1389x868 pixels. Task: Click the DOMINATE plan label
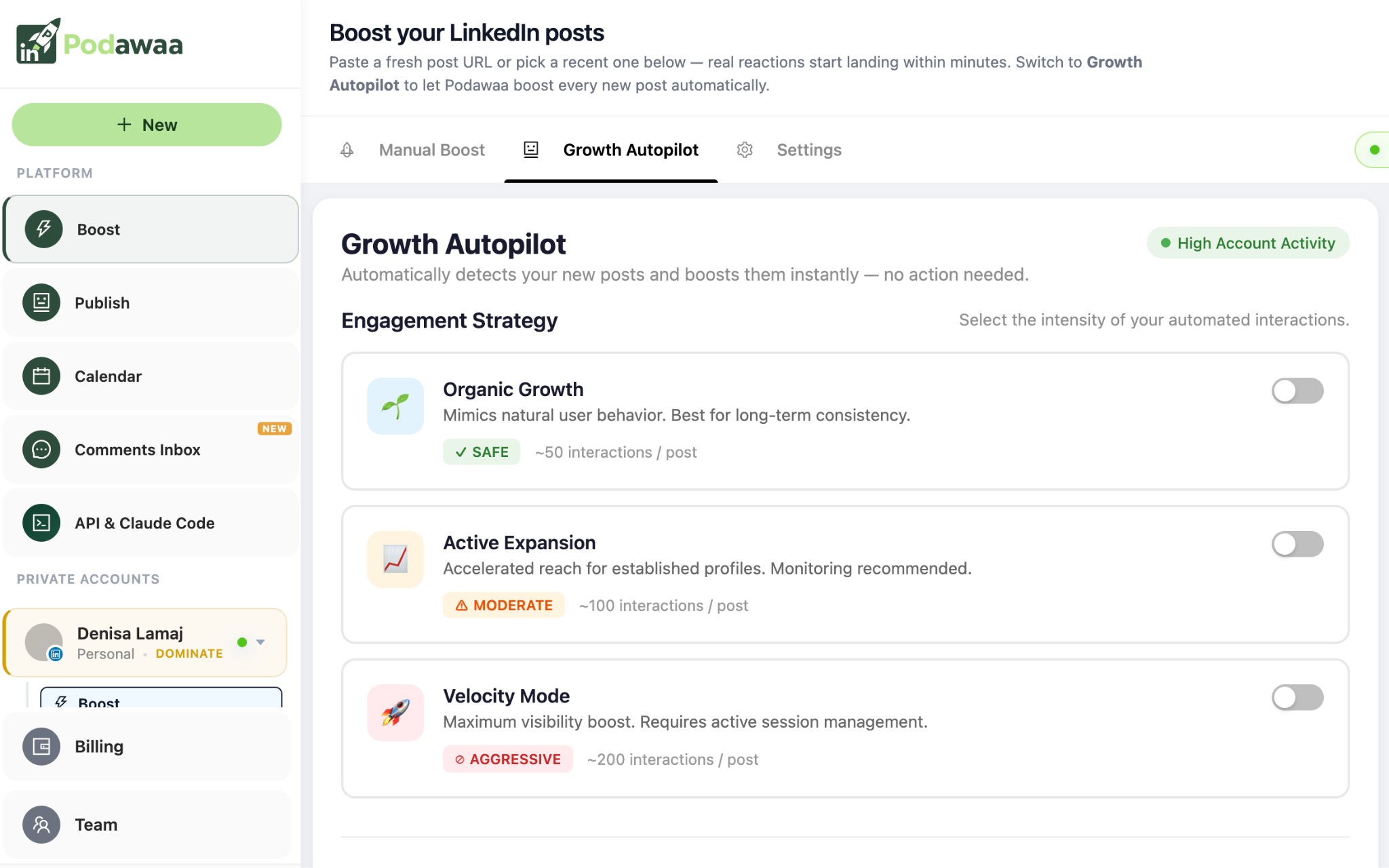pos(189,654)
